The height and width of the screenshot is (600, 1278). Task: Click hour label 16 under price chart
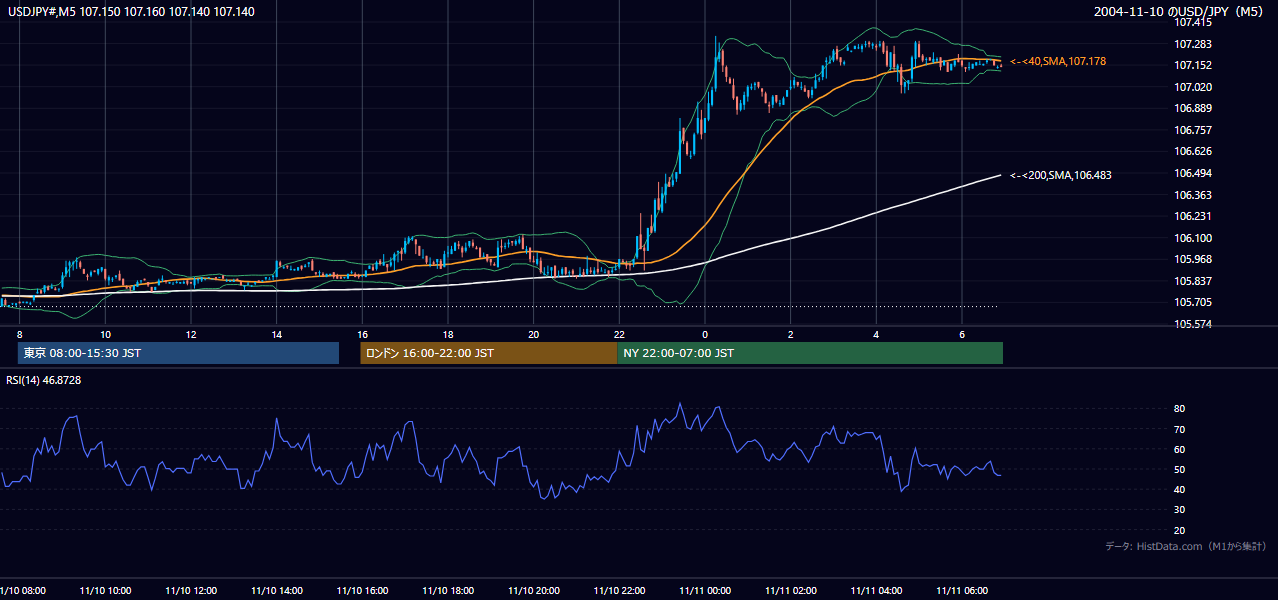pyautogui.click(x=362, y=334)
